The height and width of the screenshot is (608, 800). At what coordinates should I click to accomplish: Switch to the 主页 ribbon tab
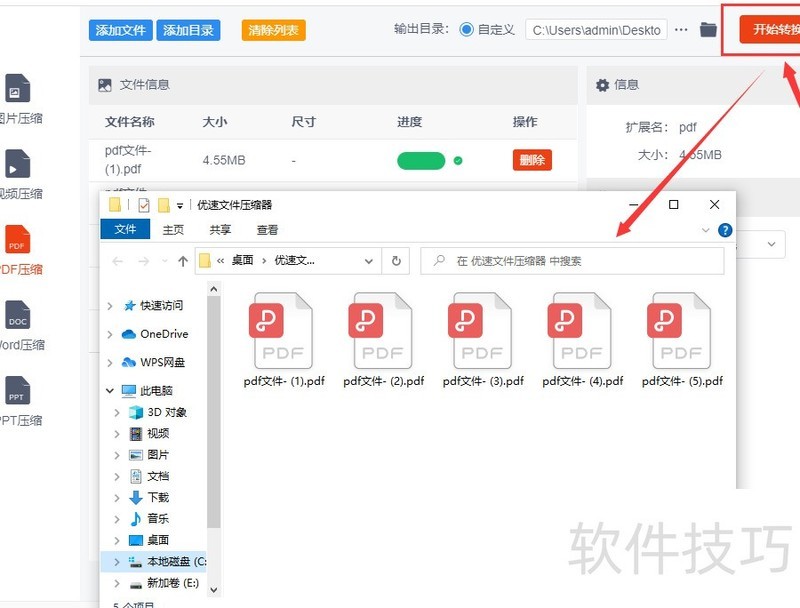pyautogui.click(x=172, y=229)
